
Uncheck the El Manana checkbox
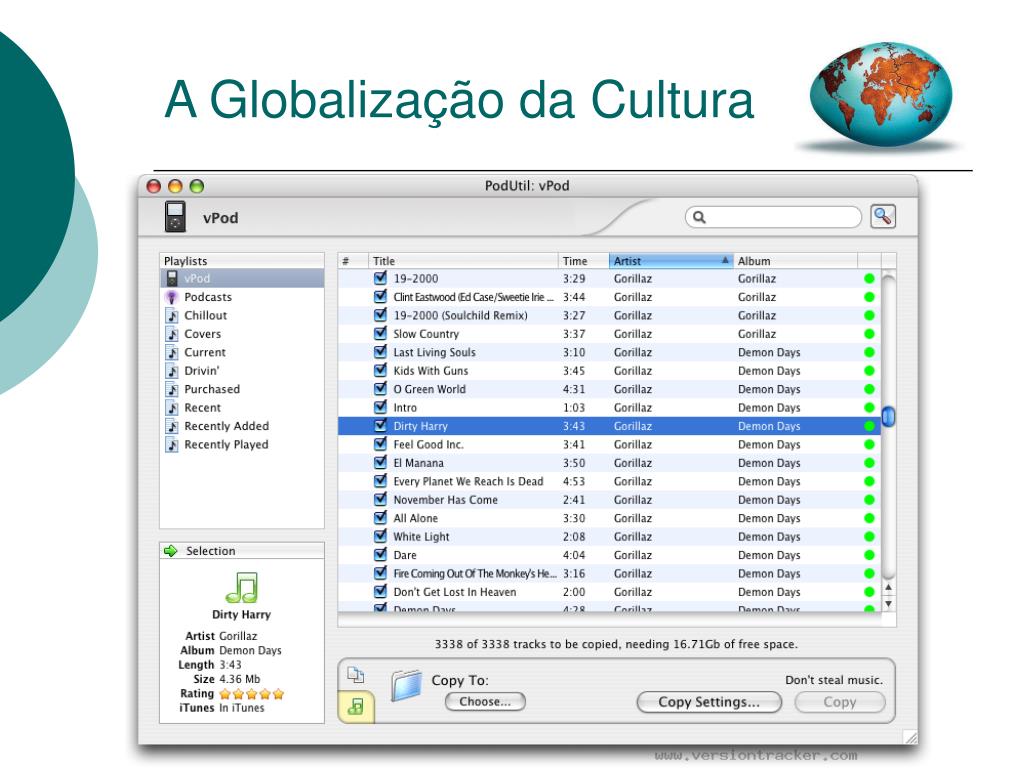tap(380, 462)
